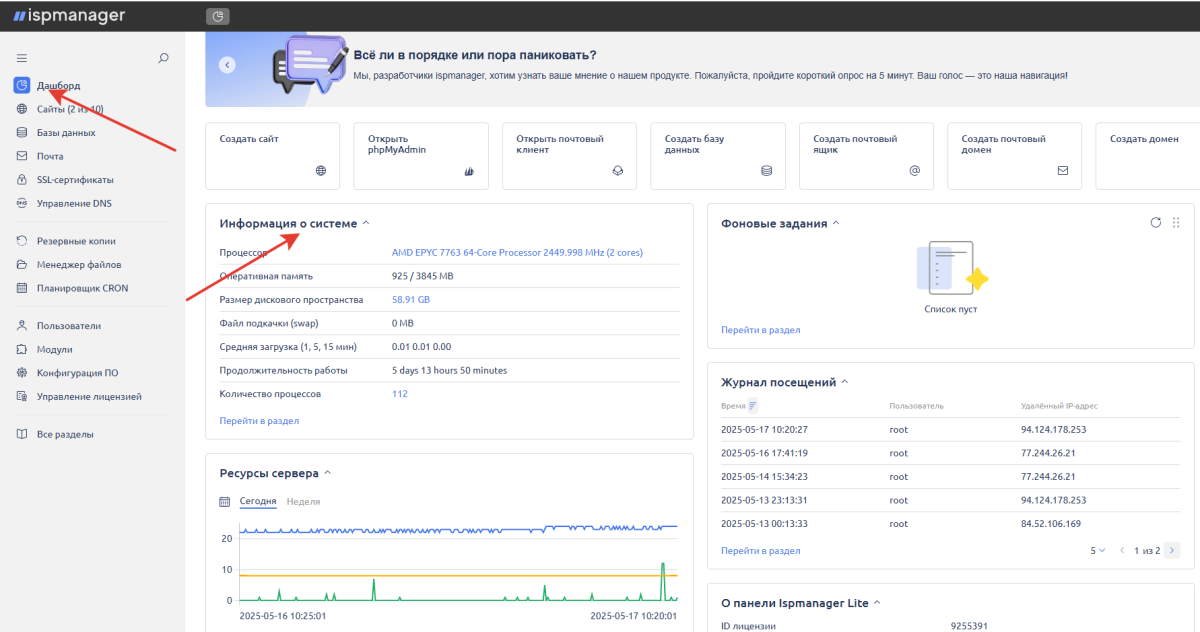Viewport: 1200px width, 632px height.
Task: Open the dashboard tab icon in header
Action: tap(218, 16)
